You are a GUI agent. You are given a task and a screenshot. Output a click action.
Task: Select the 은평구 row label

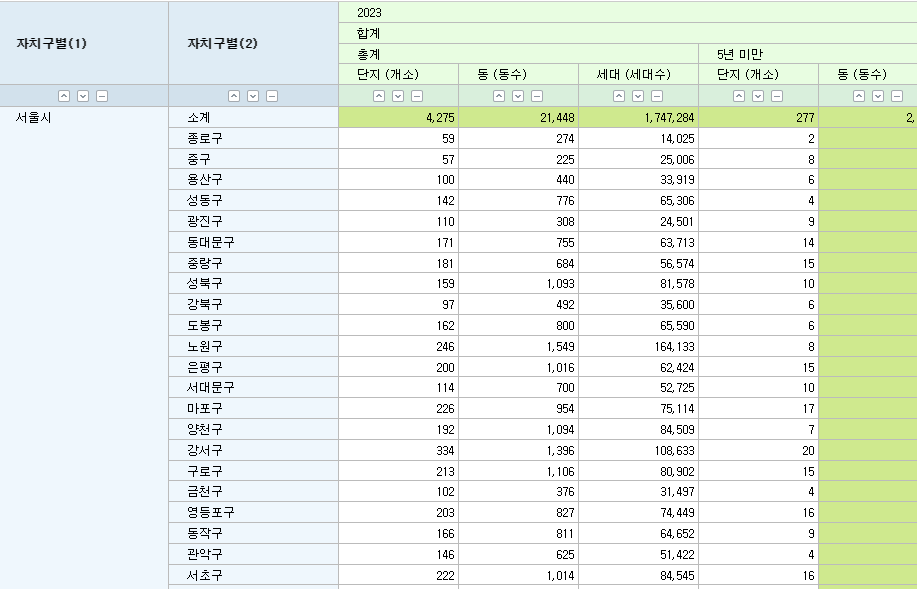254,367
